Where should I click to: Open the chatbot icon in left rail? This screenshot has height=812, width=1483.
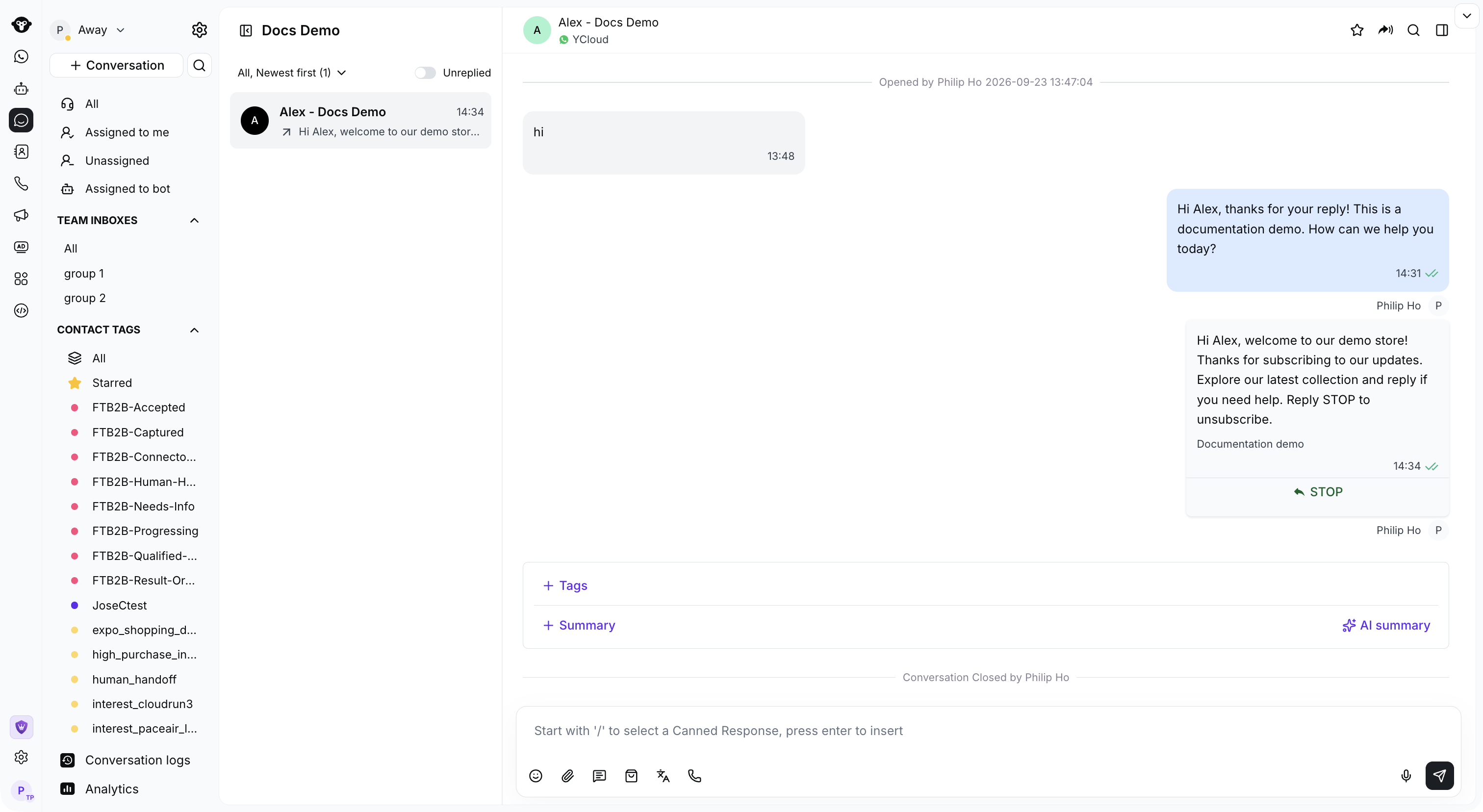pyautogui.click(x=21, y=88)
